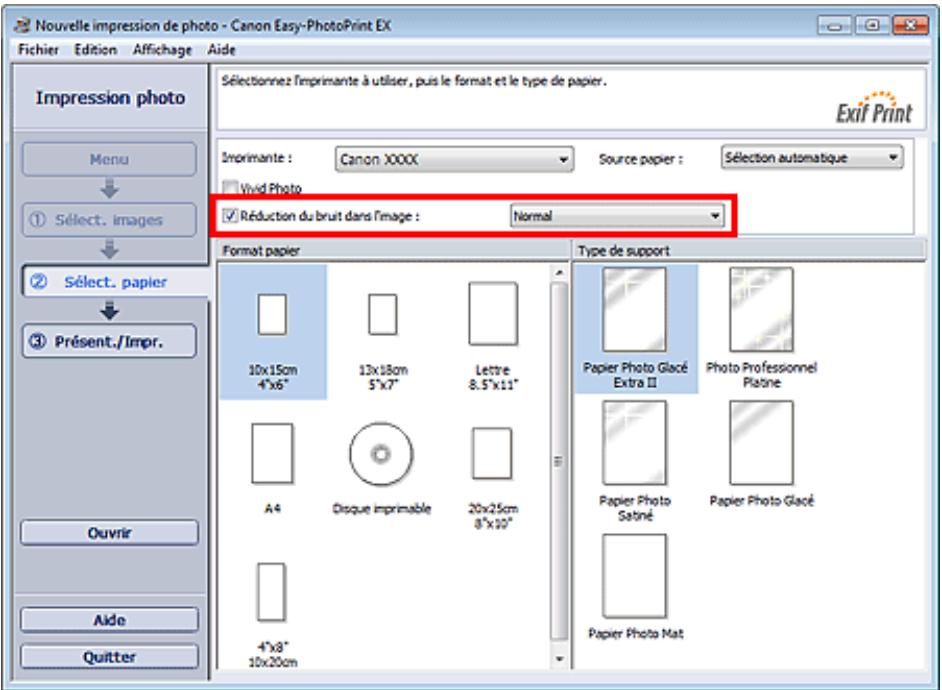Choose Papier Photo Mat media type
This screenshot has height=690, width=942.
point(634,577)
